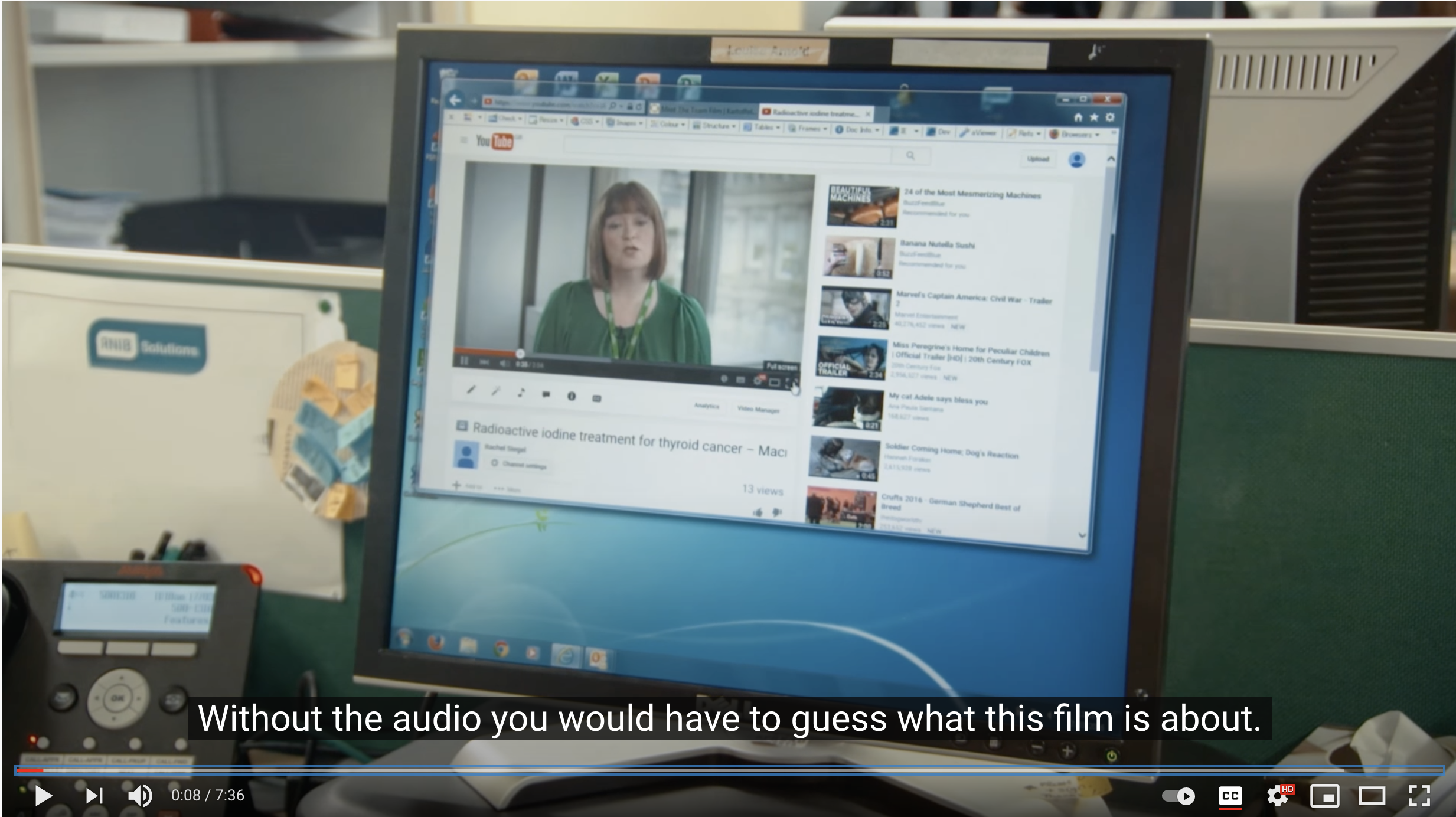Open the Colour dropdown in the filmed browser toolbar

(667, 125)
